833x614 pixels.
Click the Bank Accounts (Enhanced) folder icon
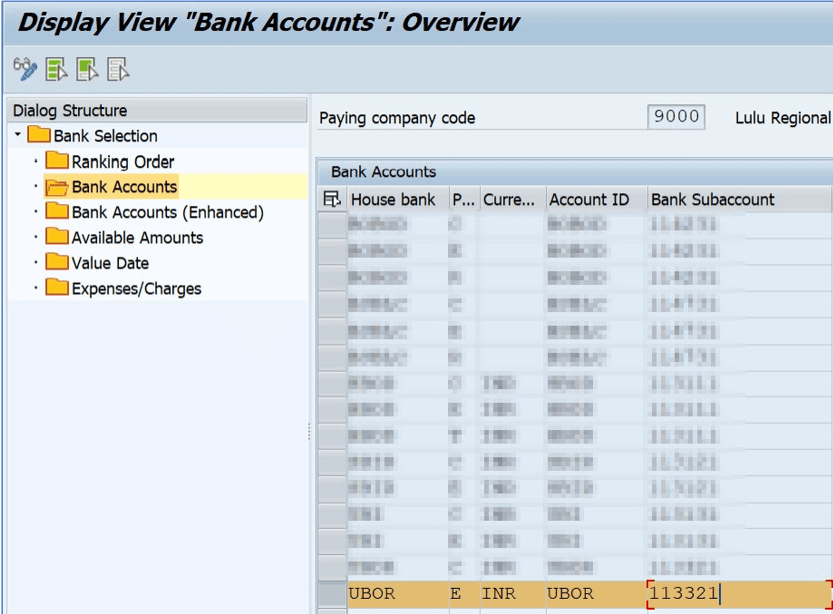pyautogui.click(x=57, y=211)
